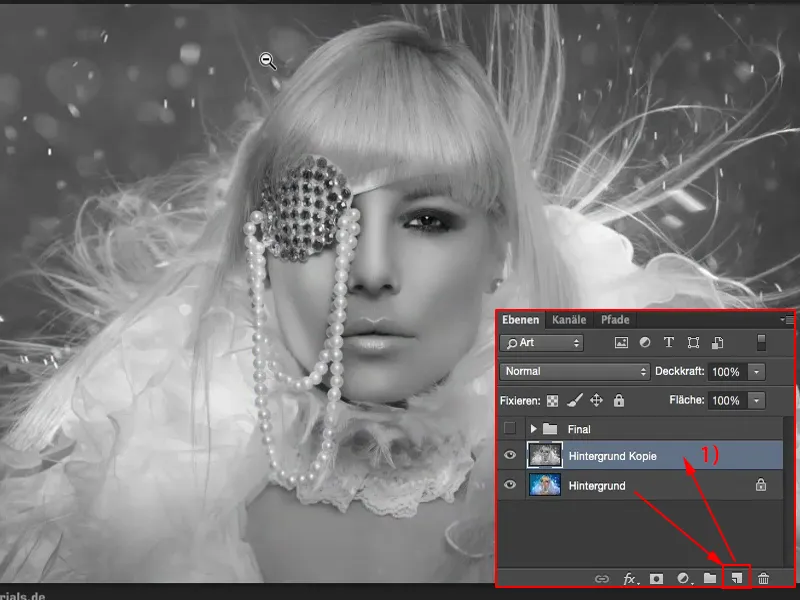Filter layers by pixel layers icon

pos(621,343)
